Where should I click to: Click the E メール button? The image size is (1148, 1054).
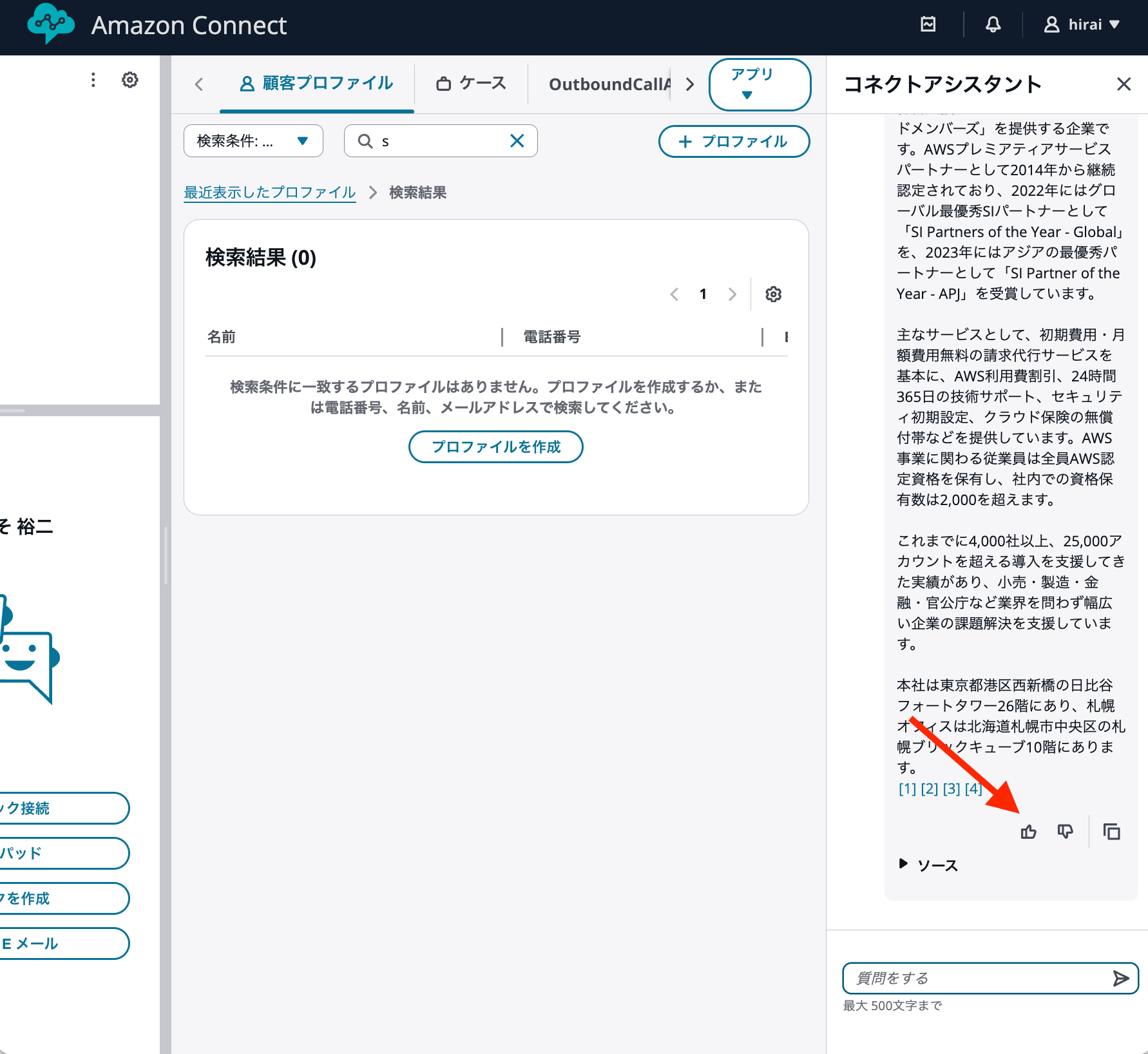click(x=64, y=944)
